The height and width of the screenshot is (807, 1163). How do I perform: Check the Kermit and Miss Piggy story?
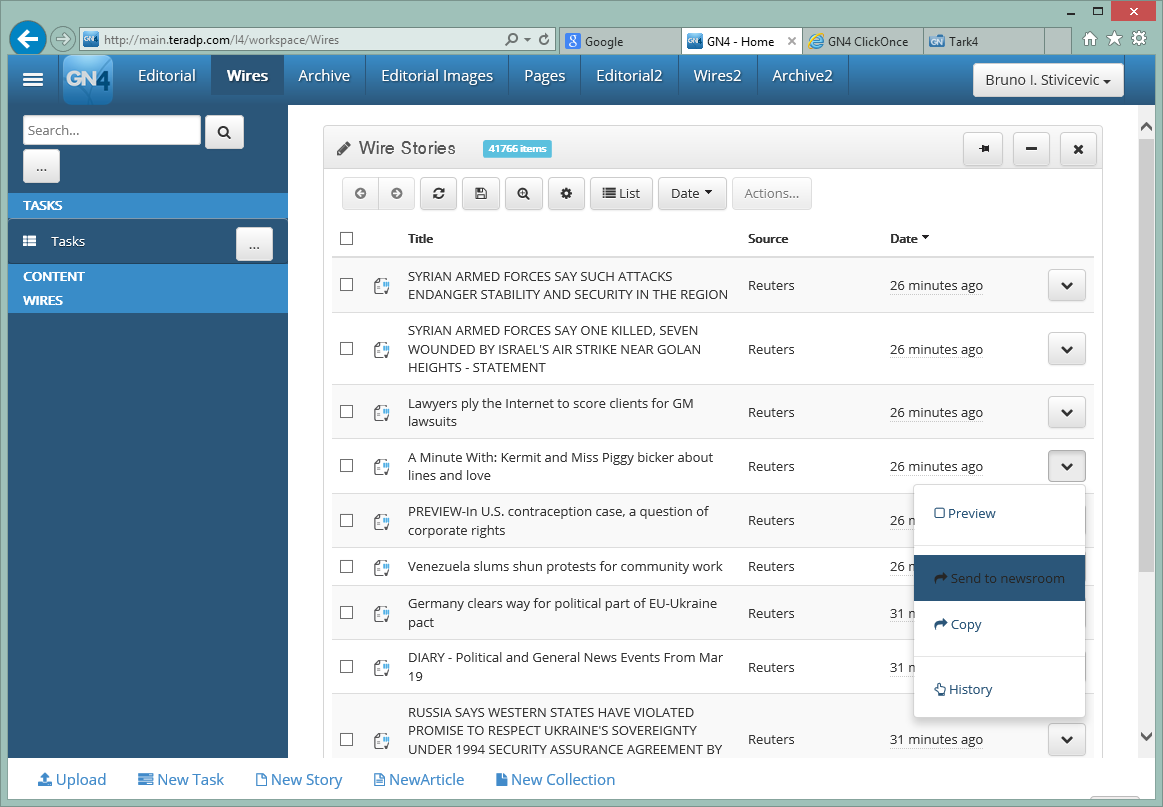[x=346, y=466]
